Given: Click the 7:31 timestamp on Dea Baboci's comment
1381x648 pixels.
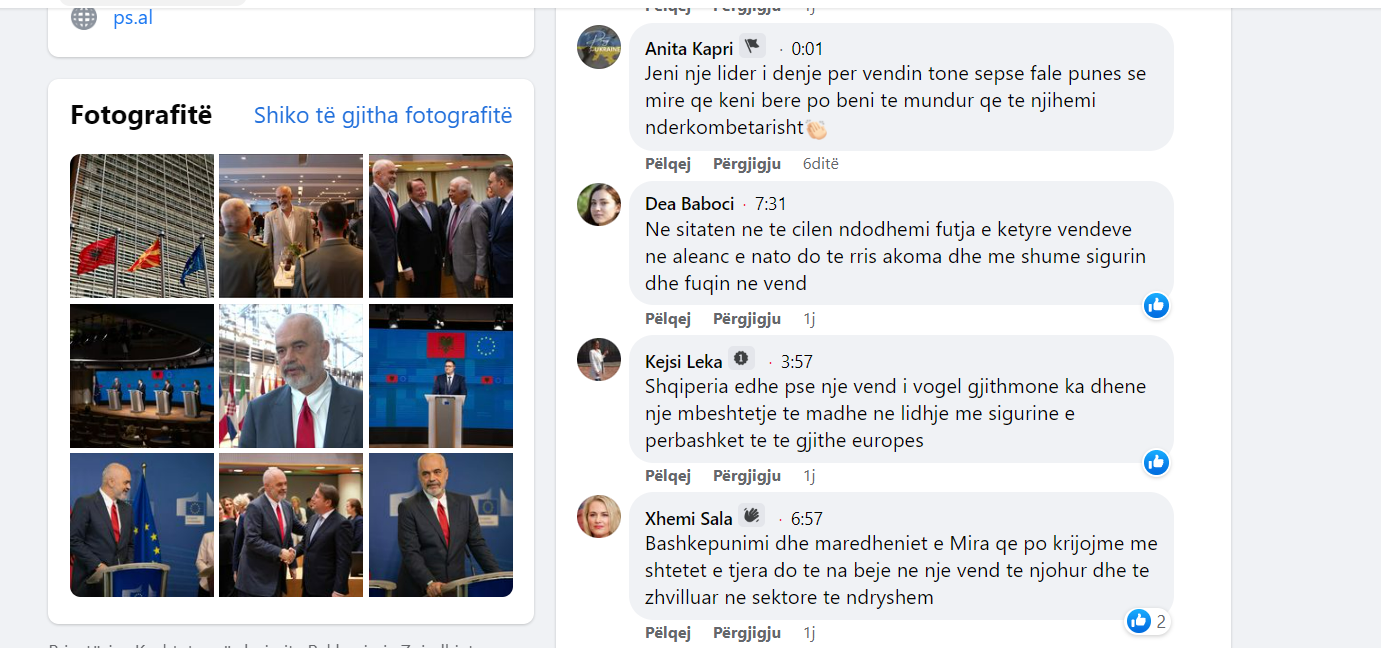Looking at the screenshot, I should pos(771,204).
